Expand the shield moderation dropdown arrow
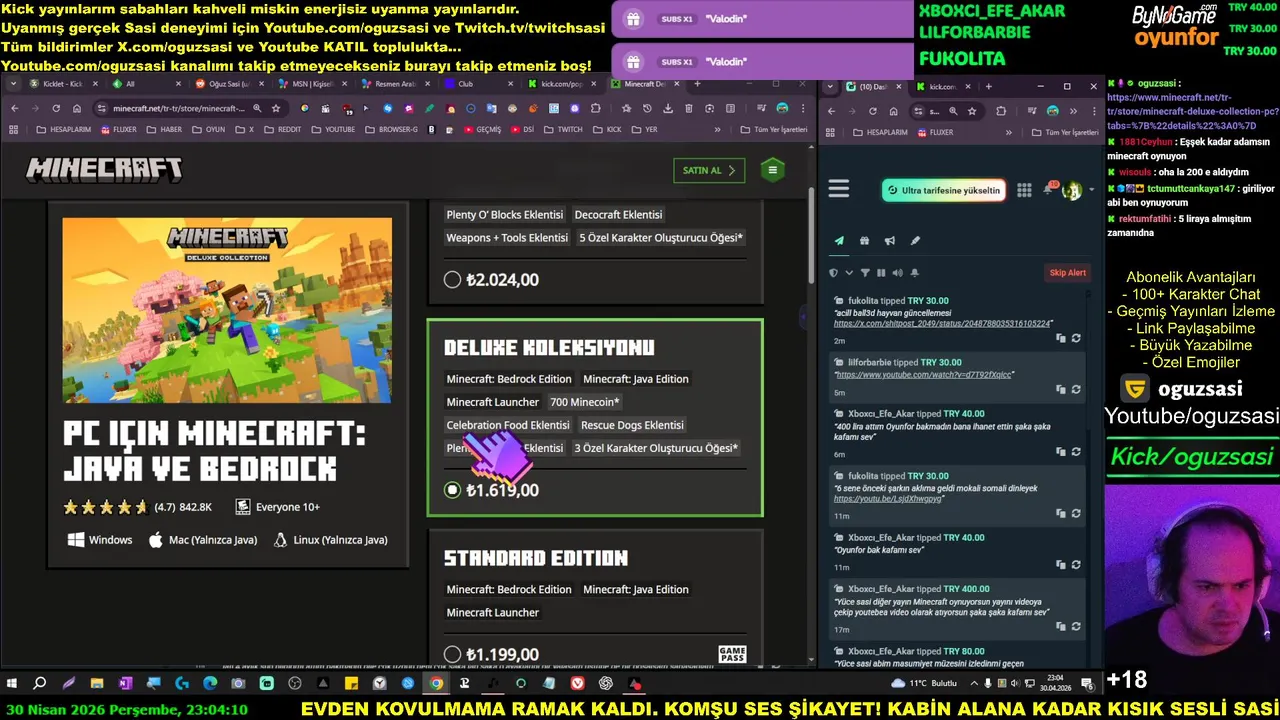This screenshot has width=1280, height=720. coord(849,273)
